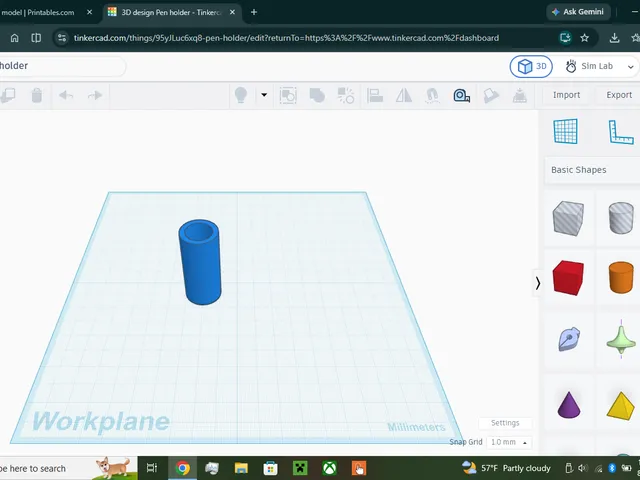Click the Import button
640x480 pixels.
tap(566, 95)
